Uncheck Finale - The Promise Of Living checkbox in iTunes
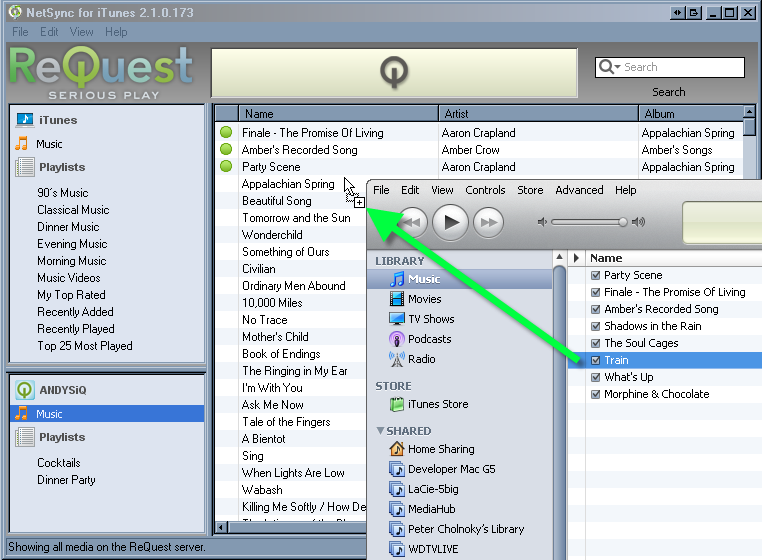Screen dimensions: 762x560 pos(595,292)
